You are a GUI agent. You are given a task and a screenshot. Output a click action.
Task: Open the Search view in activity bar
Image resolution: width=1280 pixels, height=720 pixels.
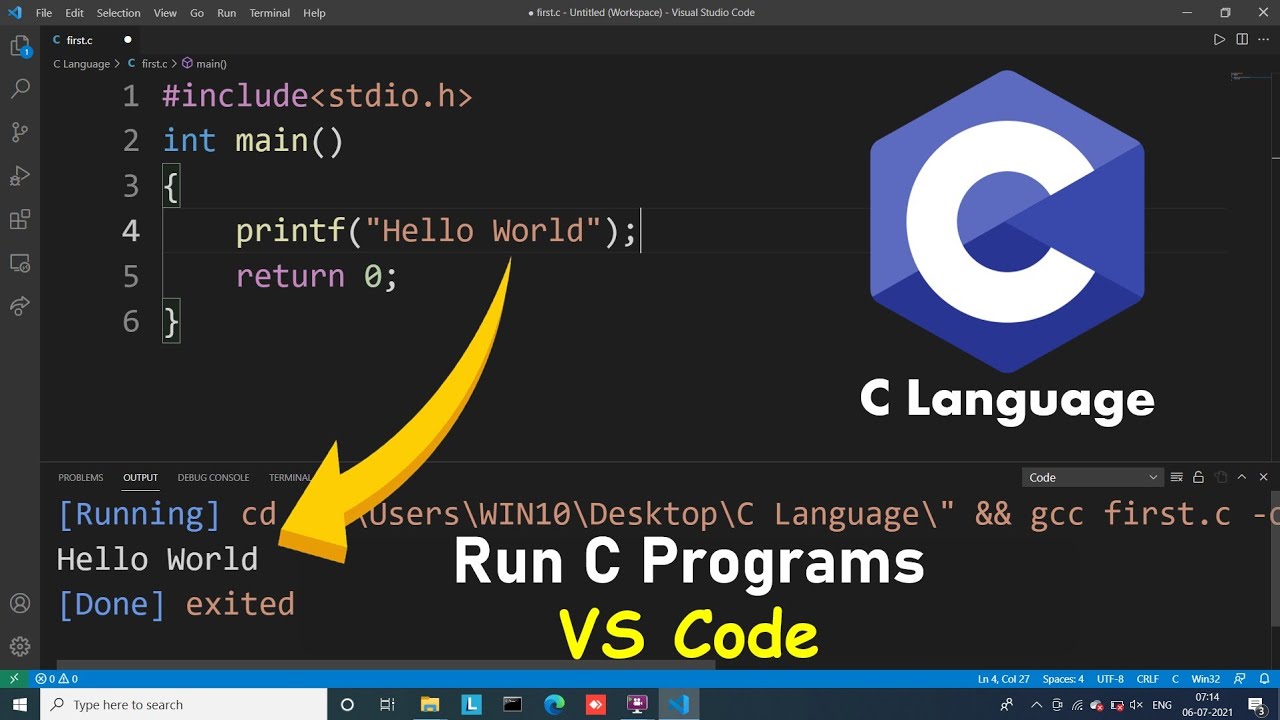point(20,89)
